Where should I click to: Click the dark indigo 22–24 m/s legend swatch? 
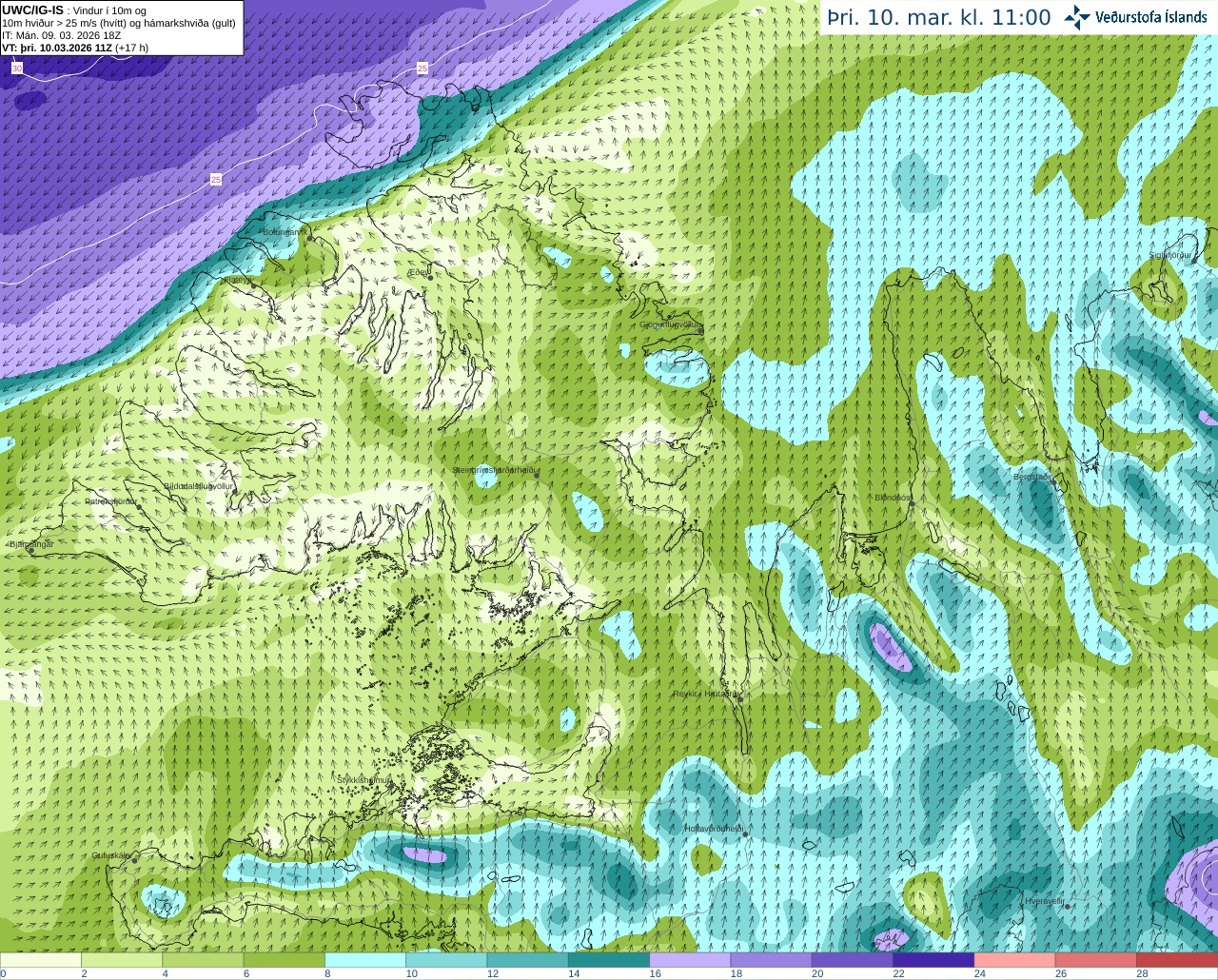[x=933, y=960]
